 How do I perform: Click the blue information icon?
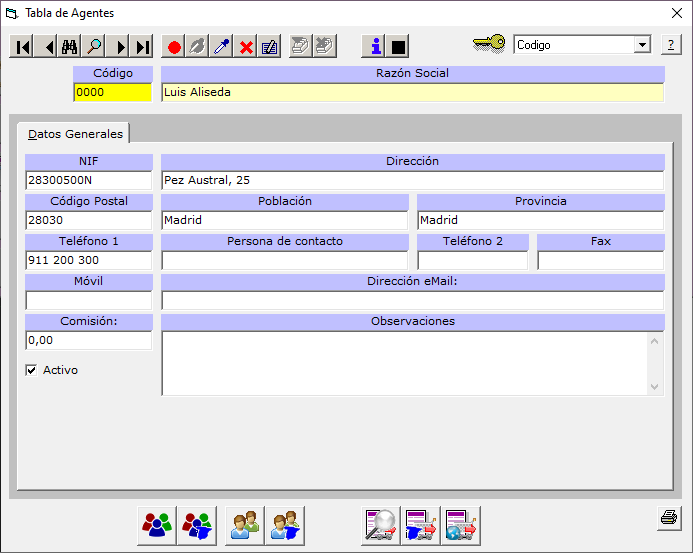click(375, 47)
